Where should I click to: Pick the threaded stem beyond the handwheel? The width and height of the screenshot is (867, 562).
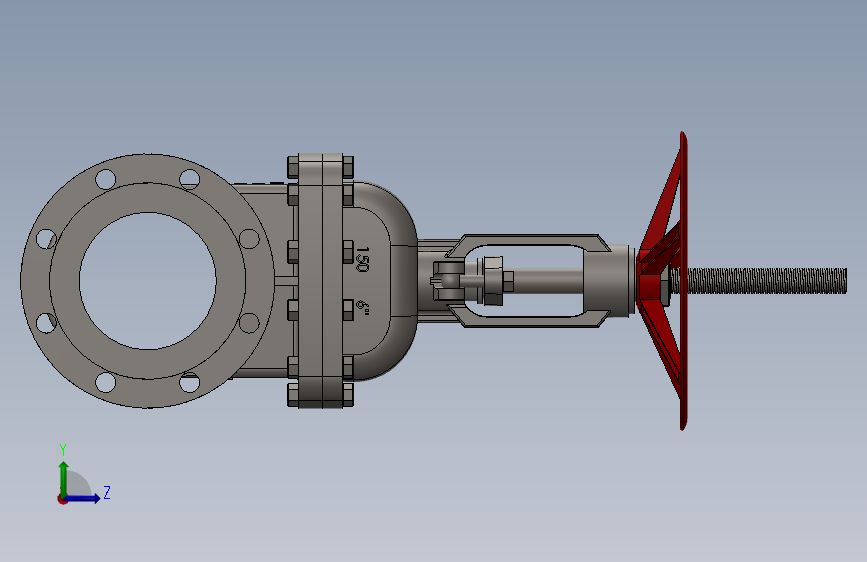tap(766, 280)
